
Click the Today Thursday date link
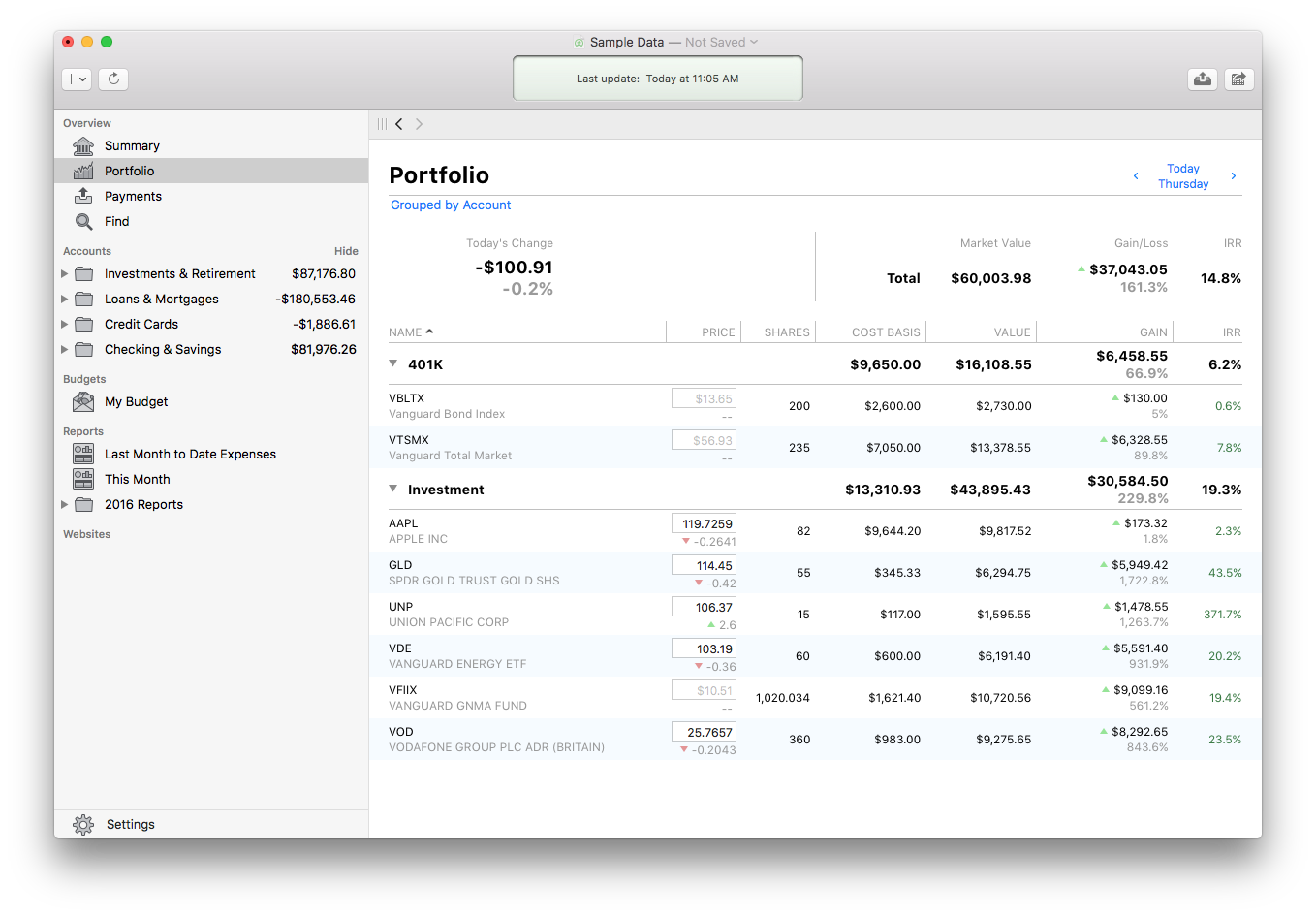click(1183, 175)
